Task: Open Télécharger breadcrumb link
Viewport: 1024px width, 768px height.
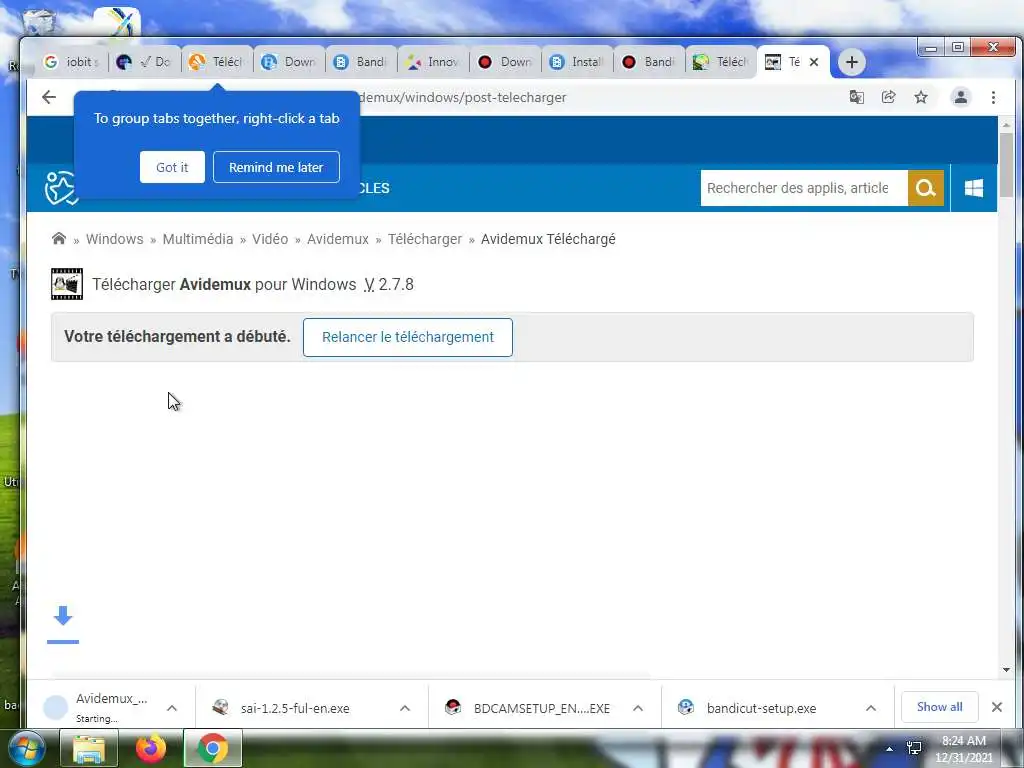Action: [425, 239]
